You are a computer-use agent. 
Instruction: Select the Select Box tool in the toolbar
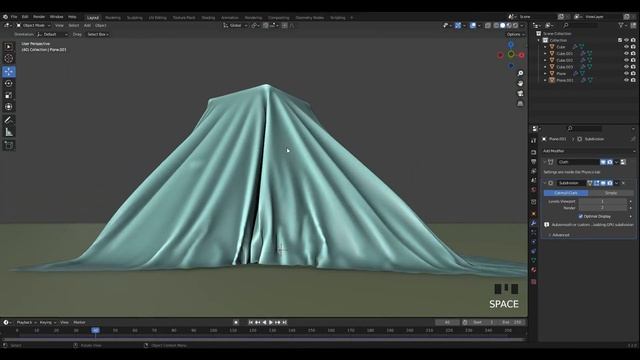click(x=9, y=47)
